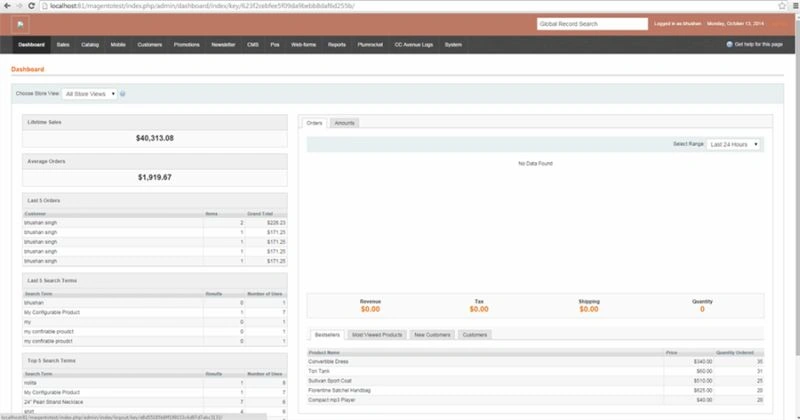Click the Sullivan Sport Coat bestseller row
The image size is (800, 420).
click(535, 381)
